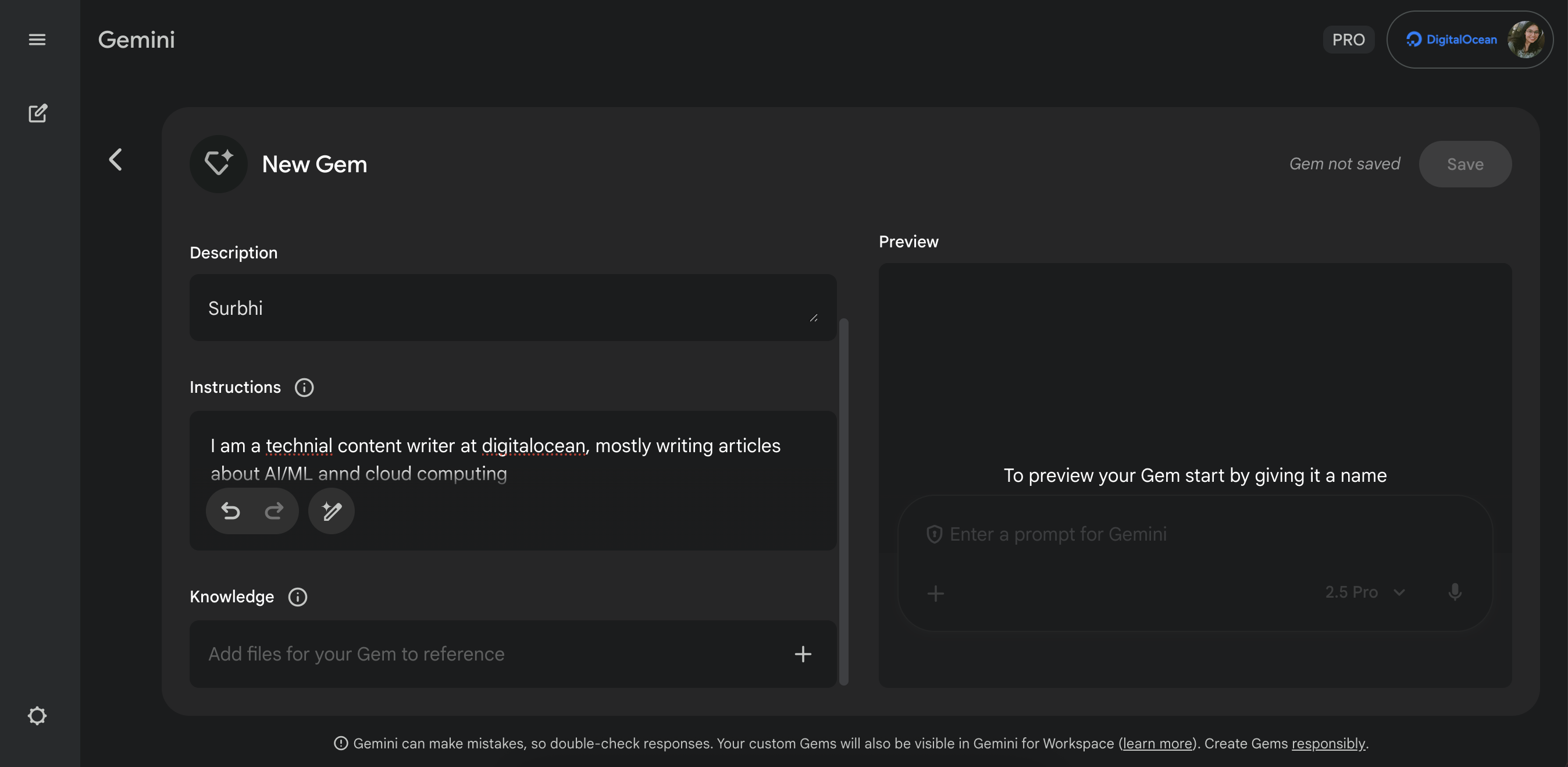The image size is (1568, 767).
Task: Navigate back using the left chevron arrow
Action: click(115, 159)
